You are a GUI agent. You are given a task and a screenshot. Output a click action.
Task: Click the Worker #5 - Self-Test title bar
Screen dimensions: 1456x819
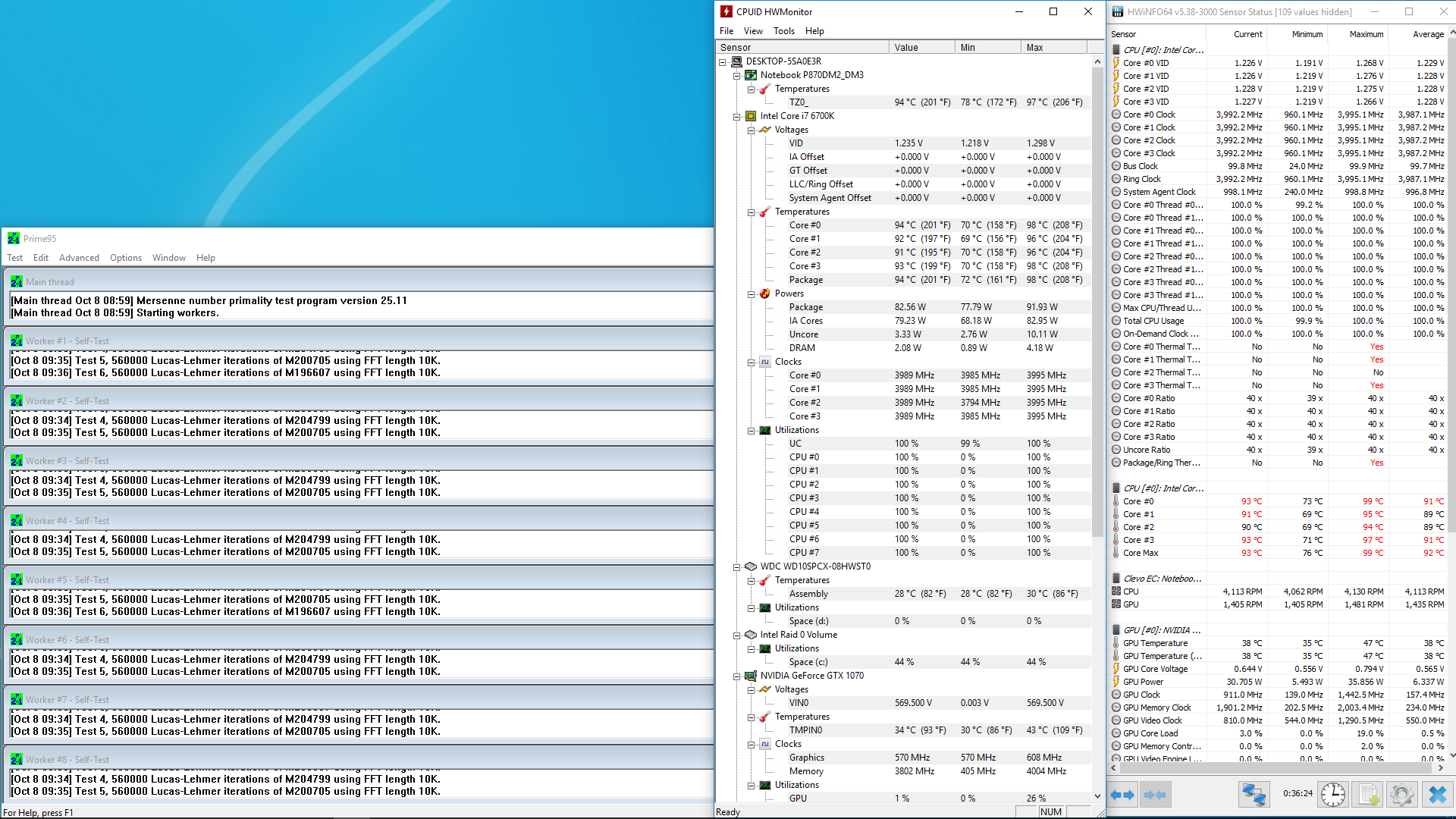[358, 580]
